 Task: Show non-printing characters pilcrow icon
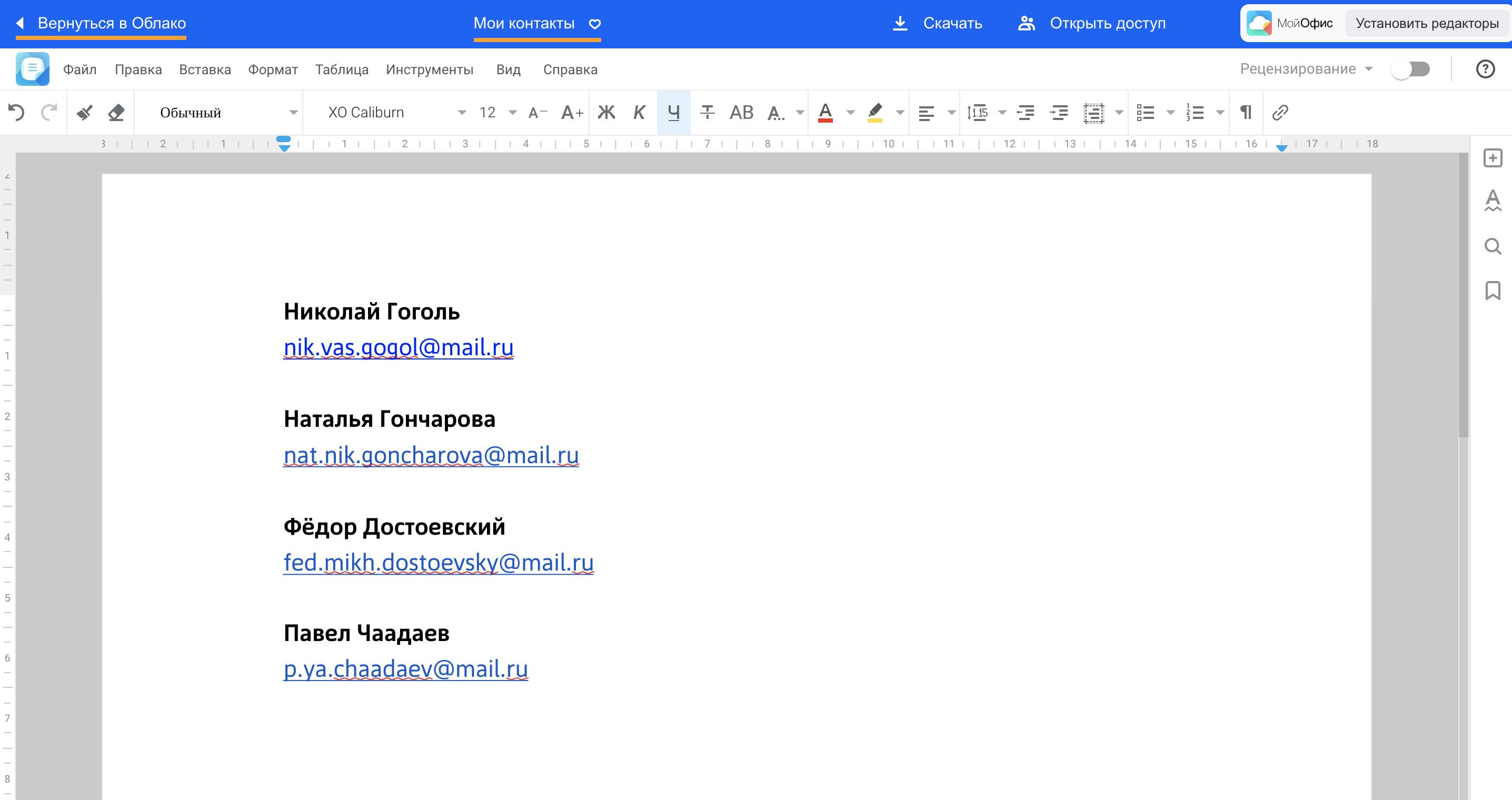[1246, 112]
